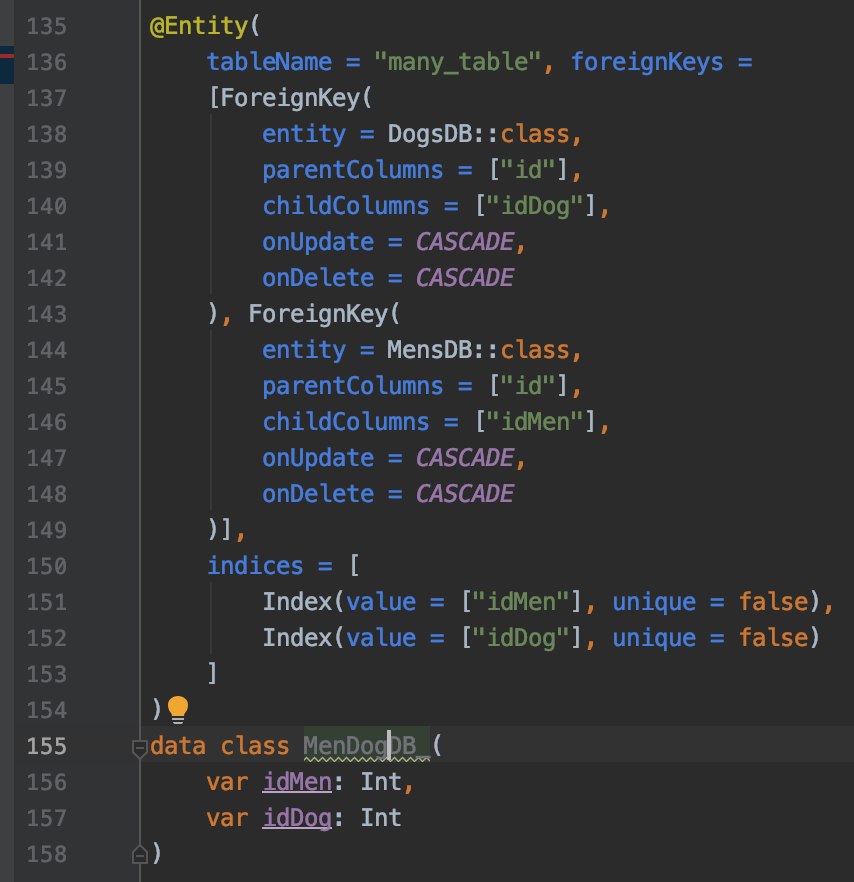
Task: Click the red change marker beside line 136
Action: (7, 56)
